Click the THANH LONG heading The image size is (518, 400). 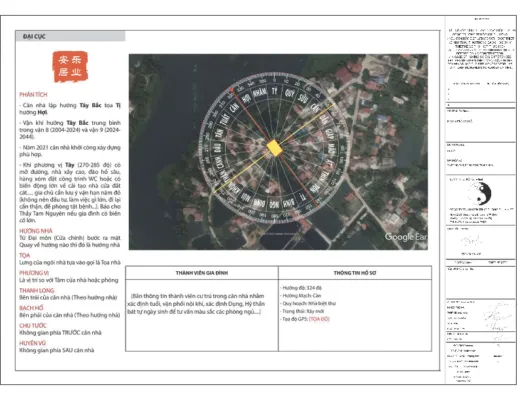click(x=36, y=290)
